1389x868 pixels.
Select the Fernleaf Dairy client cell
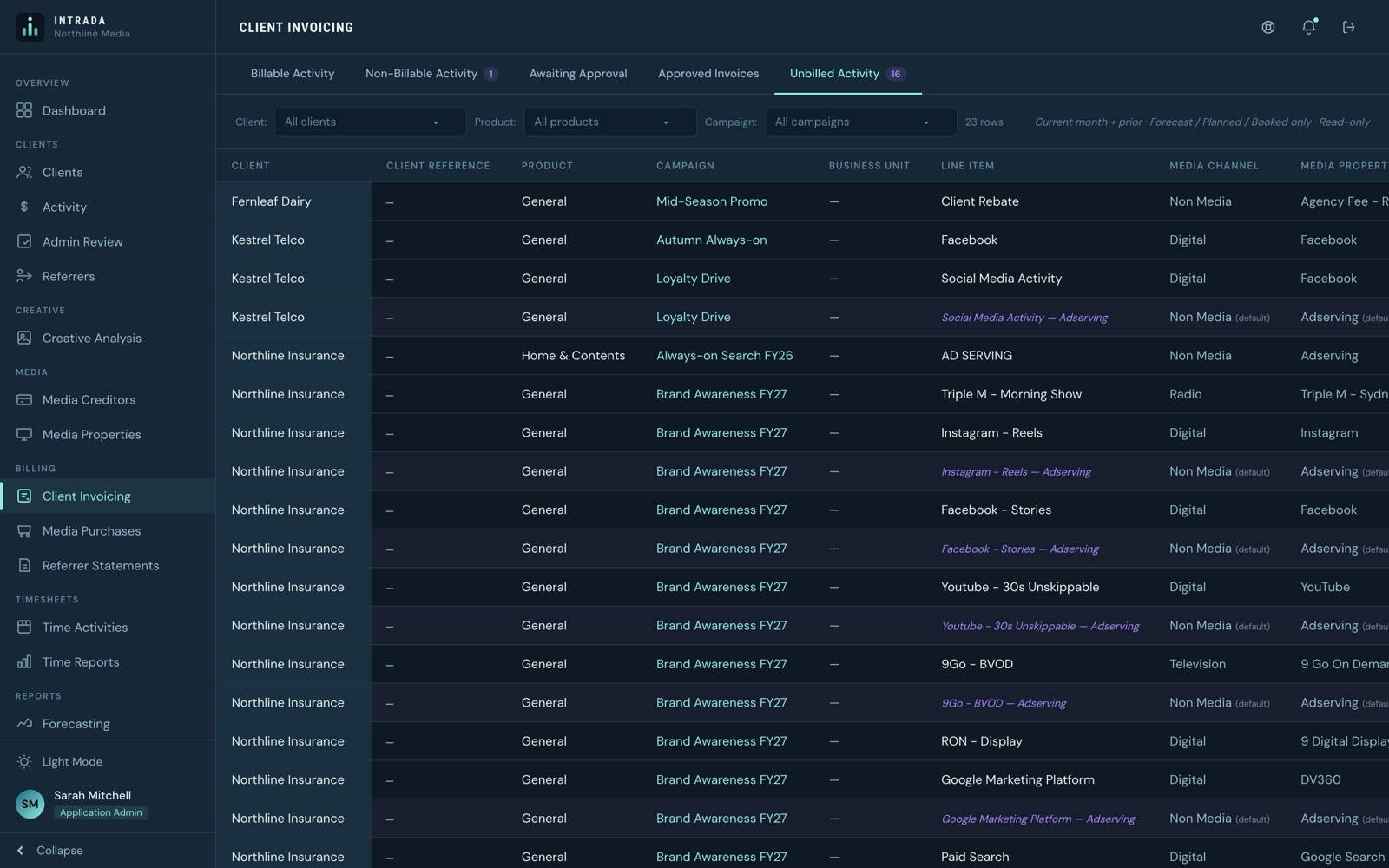[x=293, y=201]
